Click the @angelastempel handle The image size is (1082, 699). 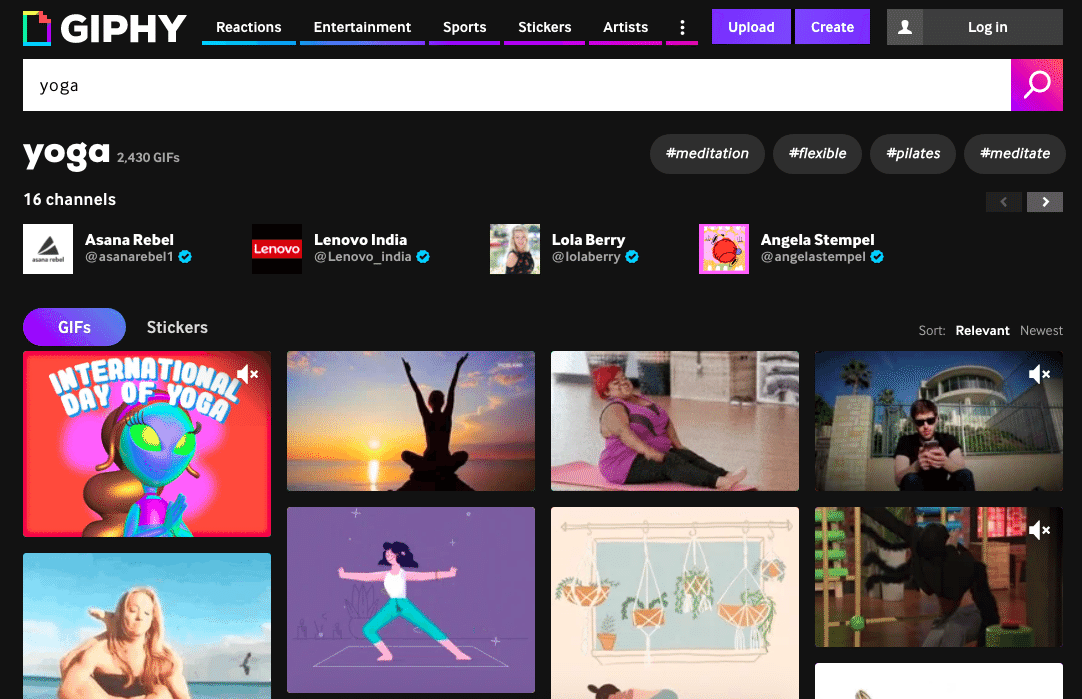(813, 257)
